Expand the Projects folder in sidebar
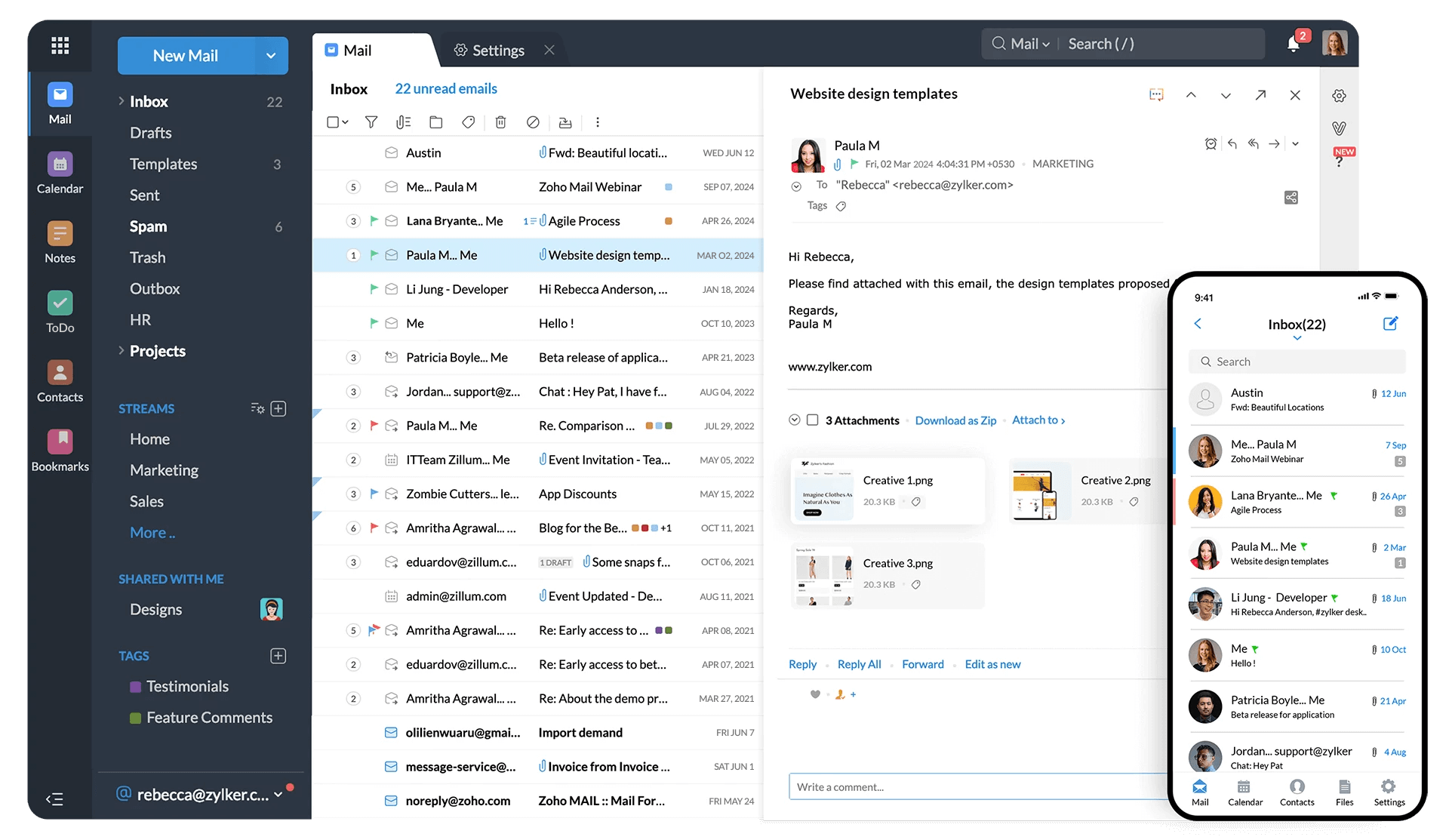Image resolution: width=1449 pixels, height=840 pixels. coord(121,349)
